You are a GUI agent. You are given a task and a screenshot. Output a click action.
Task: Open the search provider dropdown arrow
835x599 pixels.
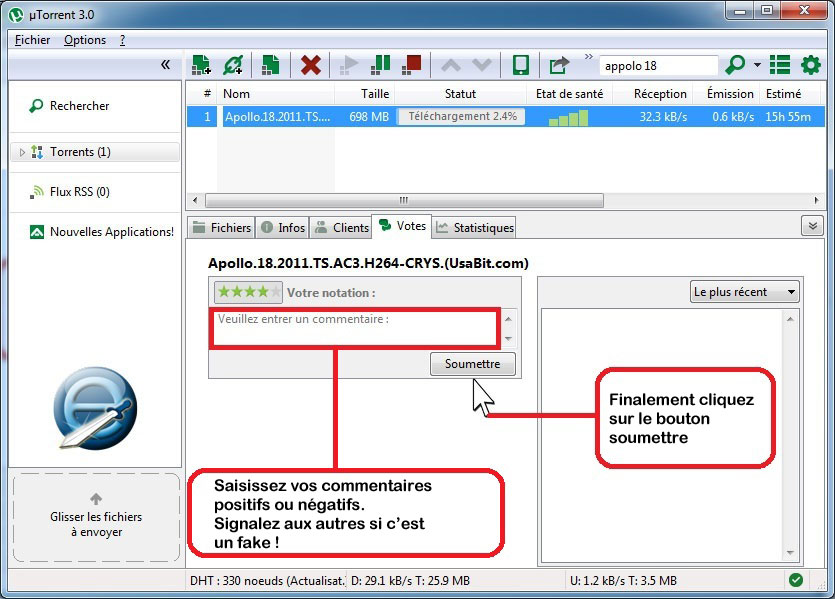pyautogui.click(x=757, y=65)
